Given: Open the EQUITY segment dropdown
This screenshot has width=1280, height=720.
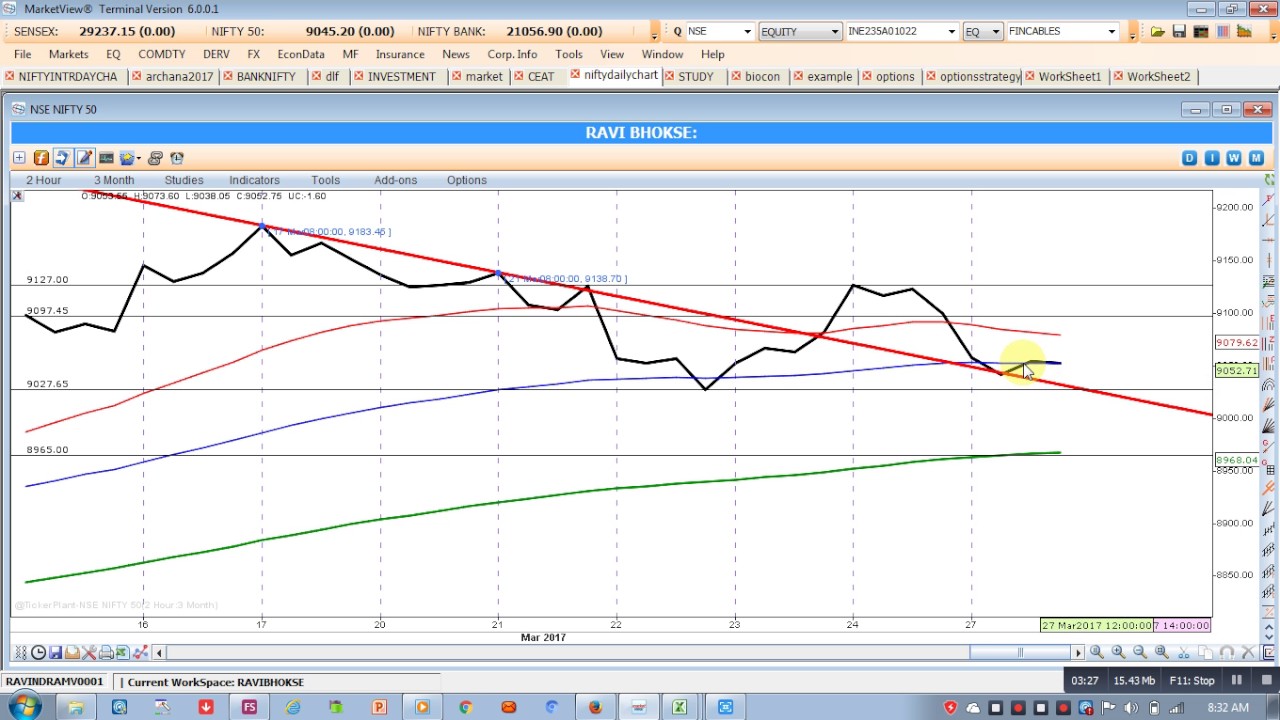Looking at the screenshot, I should pyautogui.click(x=834, y=31).
